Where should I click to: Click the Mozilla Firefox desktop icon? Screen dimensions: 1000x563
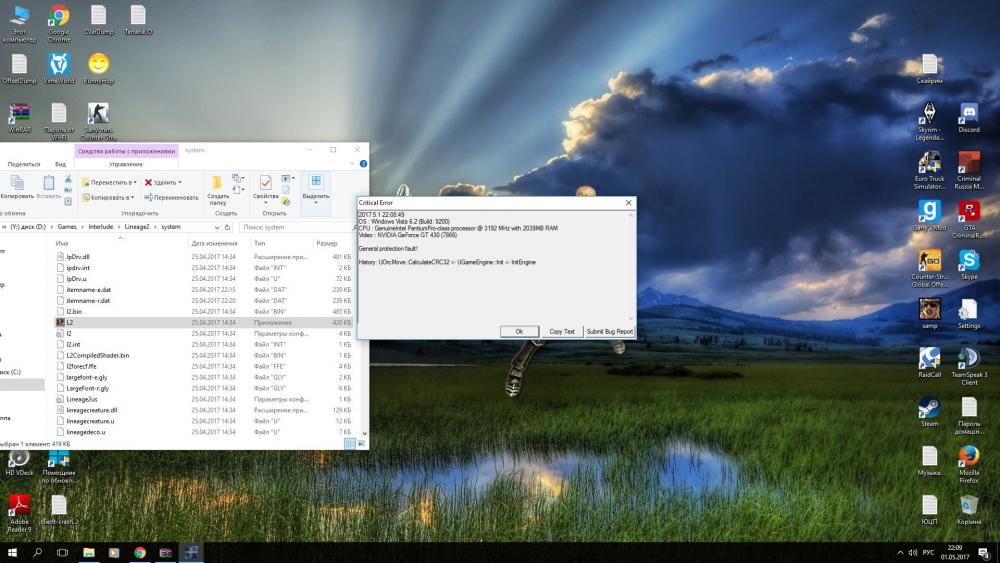(x=968, y=457)
